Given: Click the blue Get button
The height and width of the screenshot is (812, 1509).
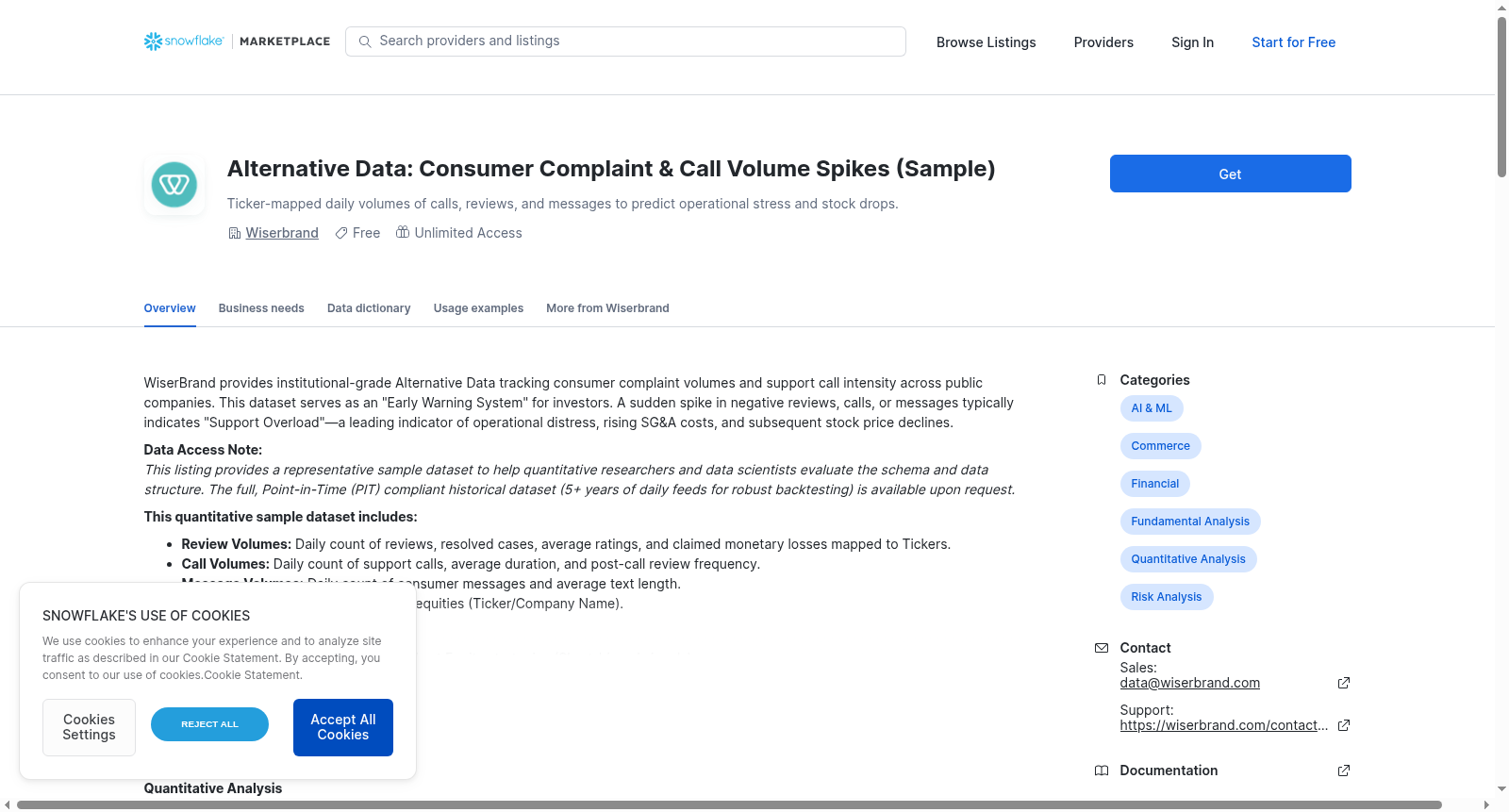Looking at the screenshot, I should coord(1231,174).
